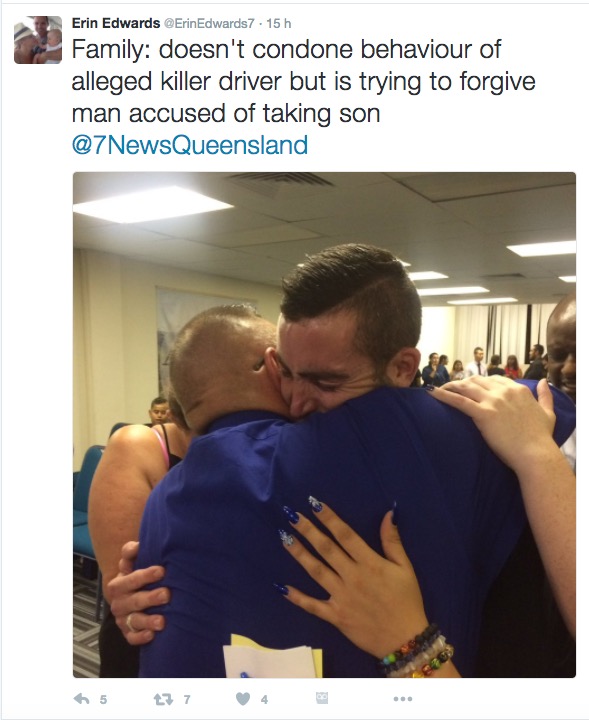Like the tweet with the heart icon
589x720 pixels.
coord(243,699)
